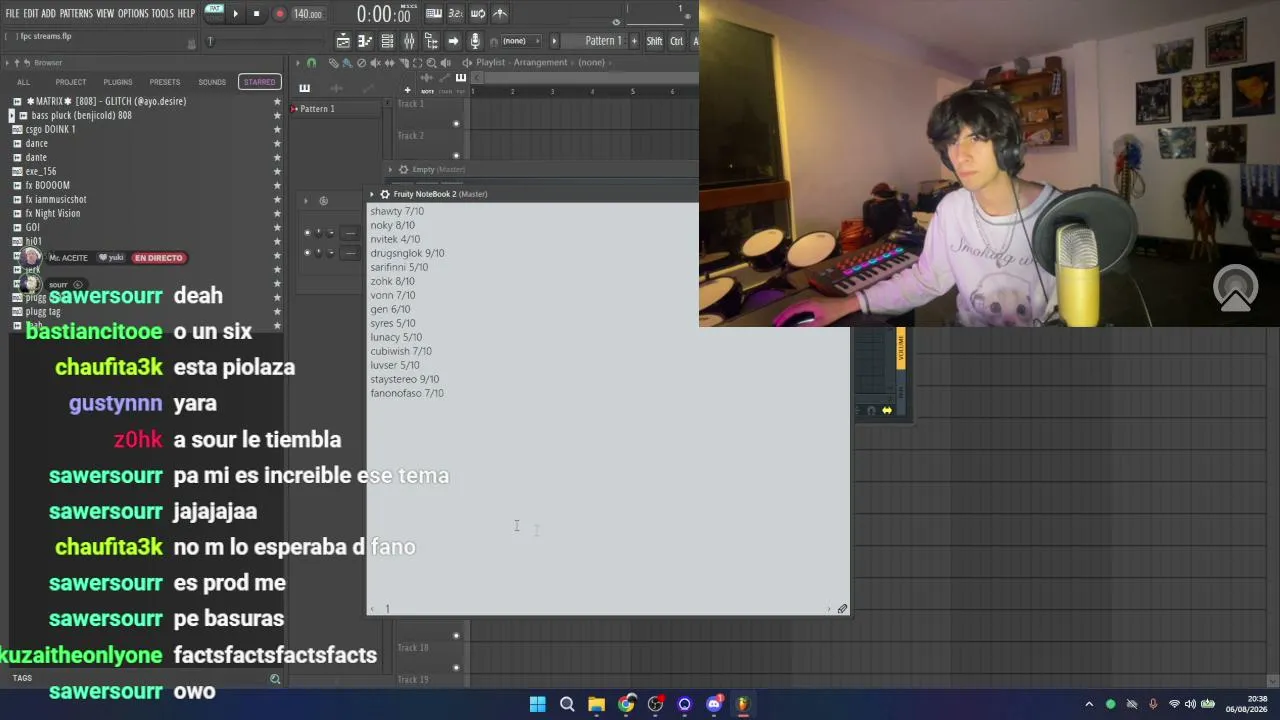Open the FILE menu
1280x720 pixels.
[12, 13]
